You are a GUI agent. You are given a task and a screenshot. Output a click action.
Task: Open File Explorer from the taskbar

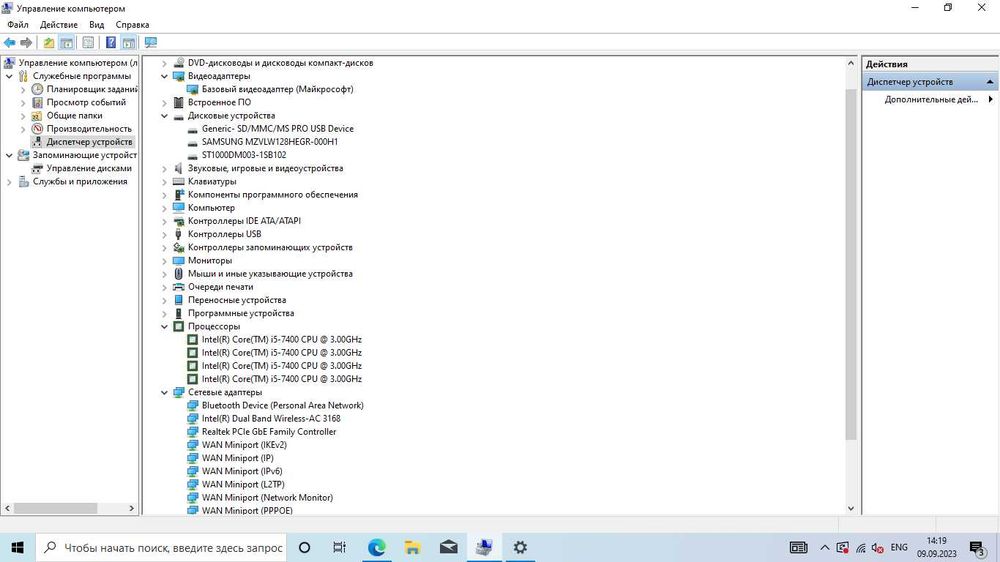pyautogui.click(x=413, y=547)
